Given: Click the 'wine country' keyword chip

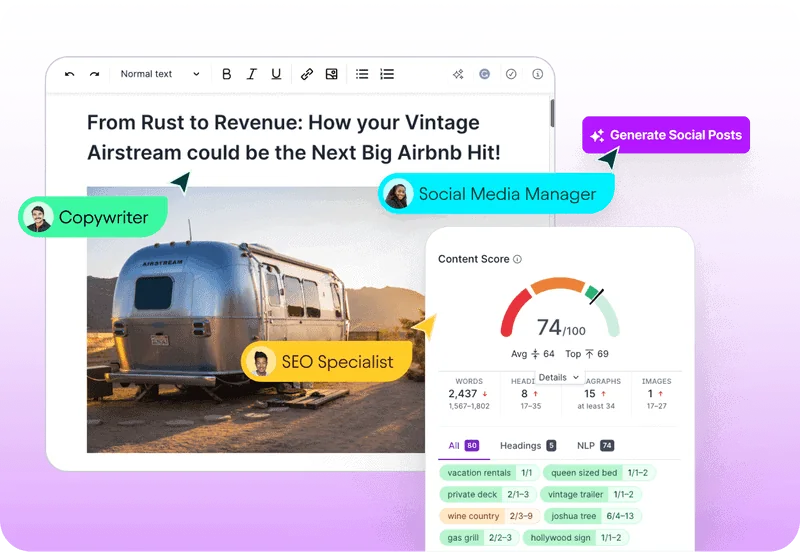Looking at the screenshot, I should point(489,516).
